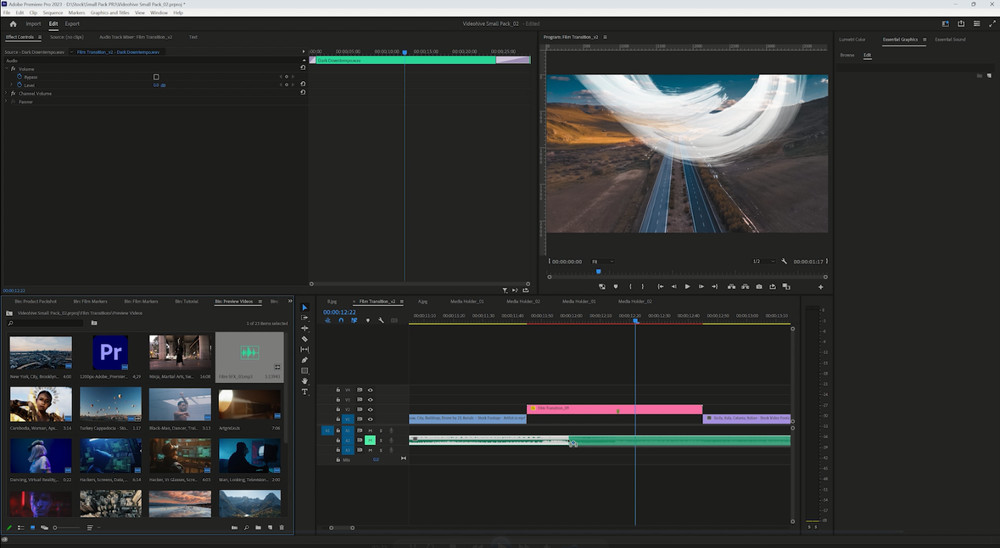
Task: Select the Rectangle tool
Action: point(304,371)
